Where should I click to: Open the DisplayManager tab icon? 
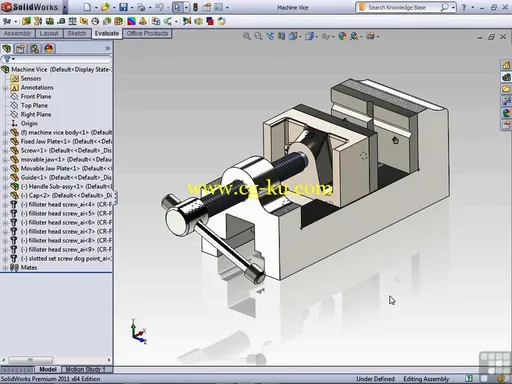(49, 49)
